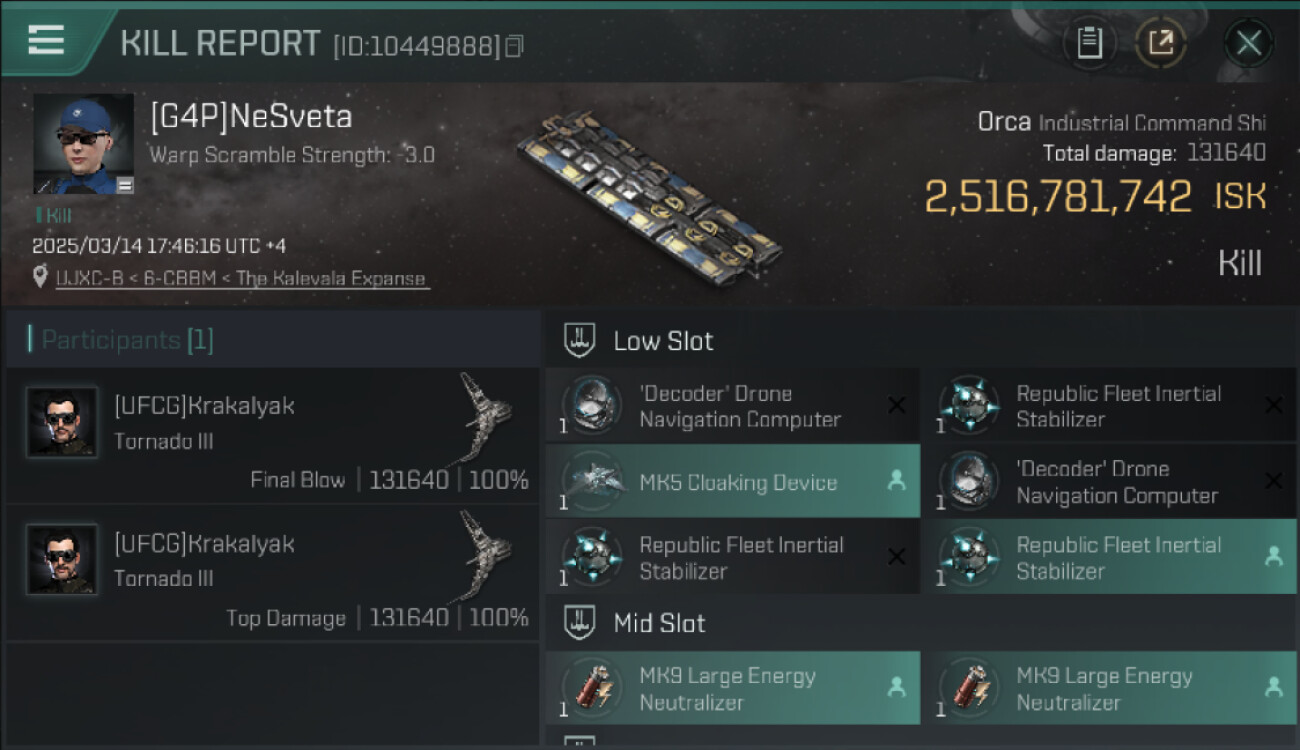Click the Tornado III ship icon in the Top Damage row
Image resolution: width=1300 pixels, height=750 pixels.
pos(487,553)
